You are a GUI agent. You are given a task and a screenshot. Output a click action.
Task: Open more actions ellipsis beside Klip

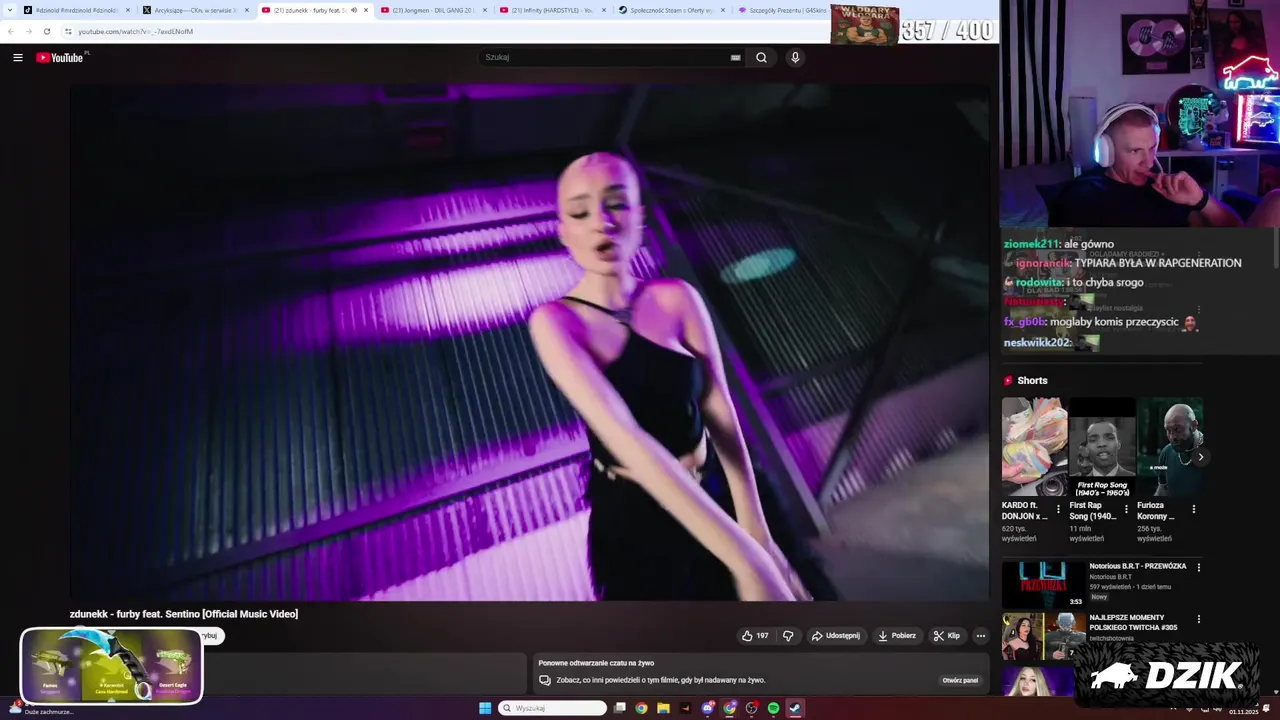point(980,636)
